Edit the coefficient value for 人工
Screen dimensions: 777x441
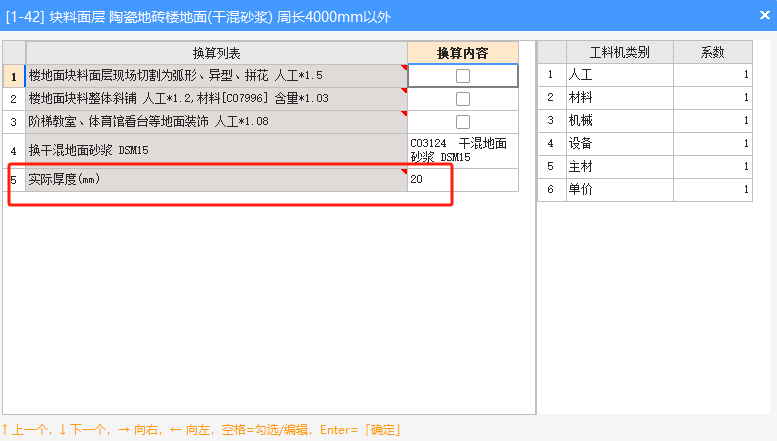point(713,75)
